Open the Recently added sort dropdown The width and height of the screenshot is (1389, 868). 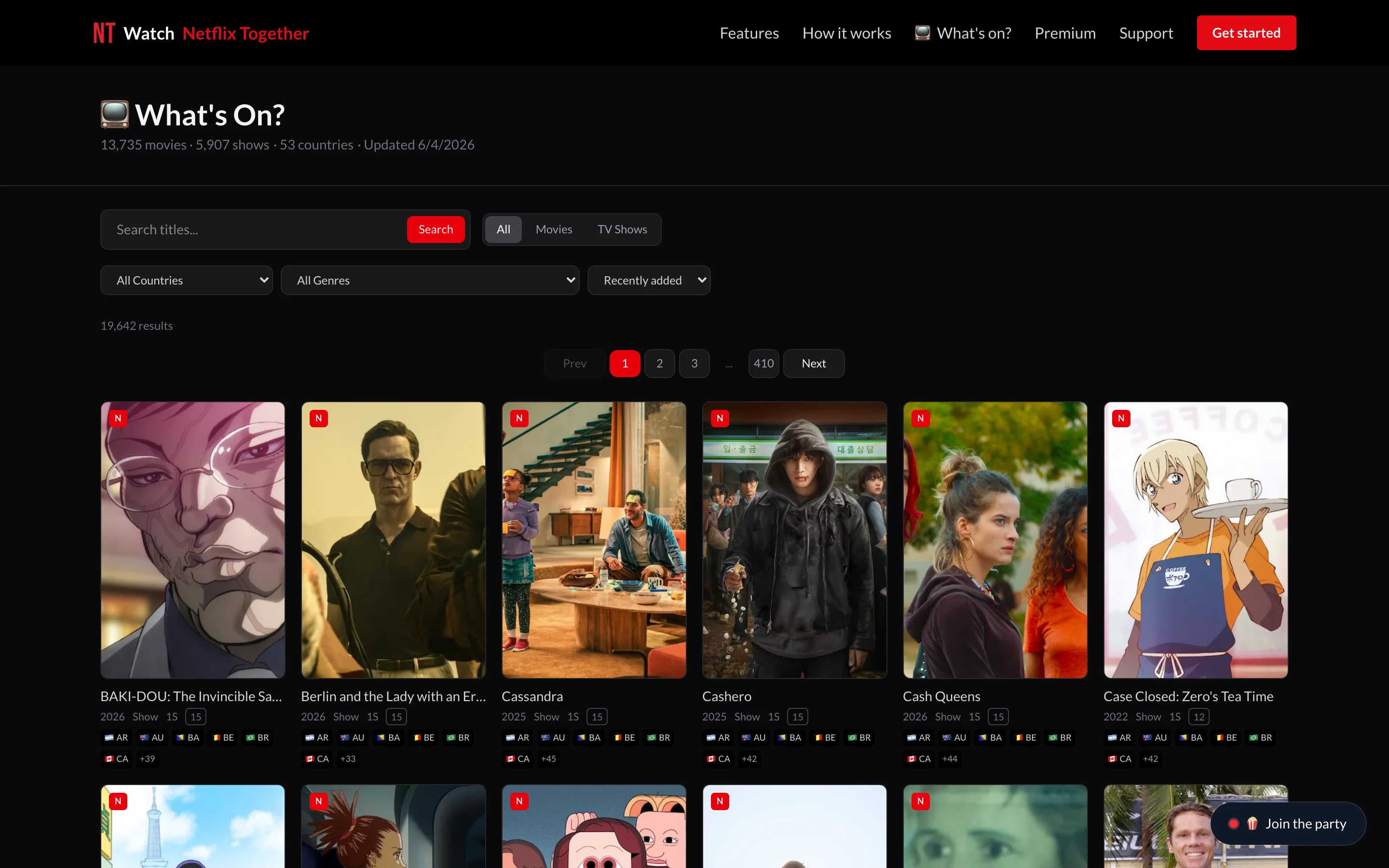tap(649, 280)
